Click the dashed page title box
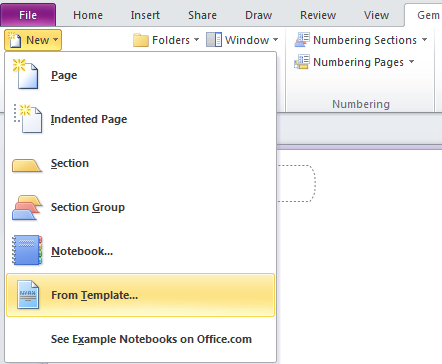The image size is (442, 364). 296,183
